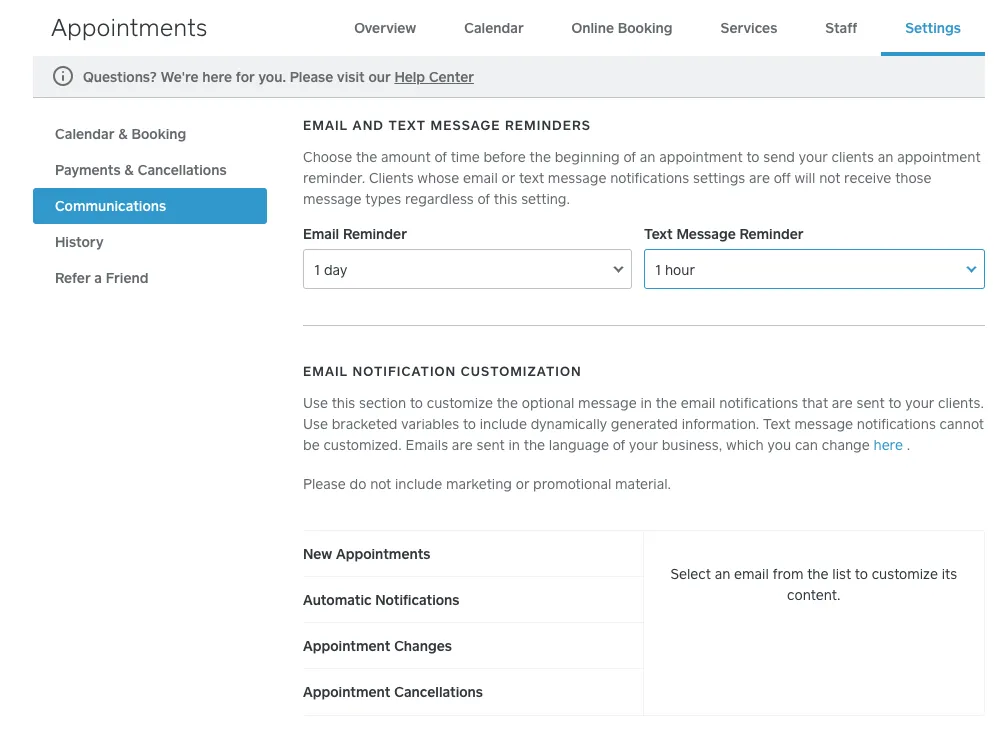Open Payments & Cancellations settings
994x742 pixels.
(x=139, y=170)
